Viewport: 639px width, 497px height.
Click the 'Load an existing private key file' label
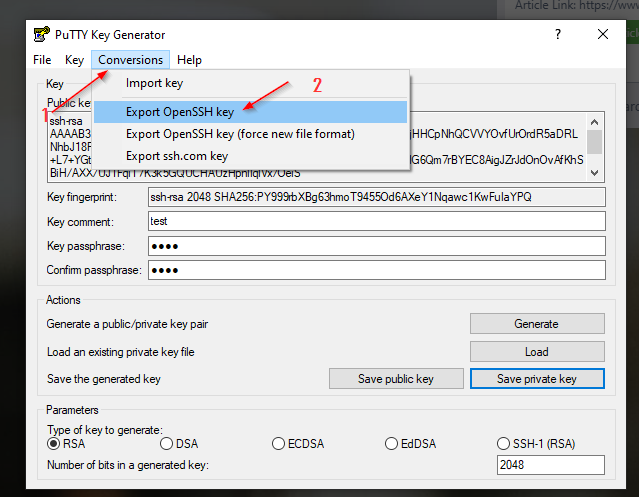(121, 352)
